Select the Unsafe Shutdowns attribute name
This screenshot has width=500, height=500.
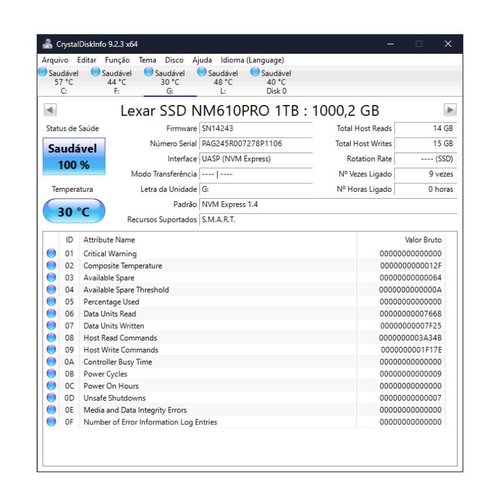[x=114, y=398]
